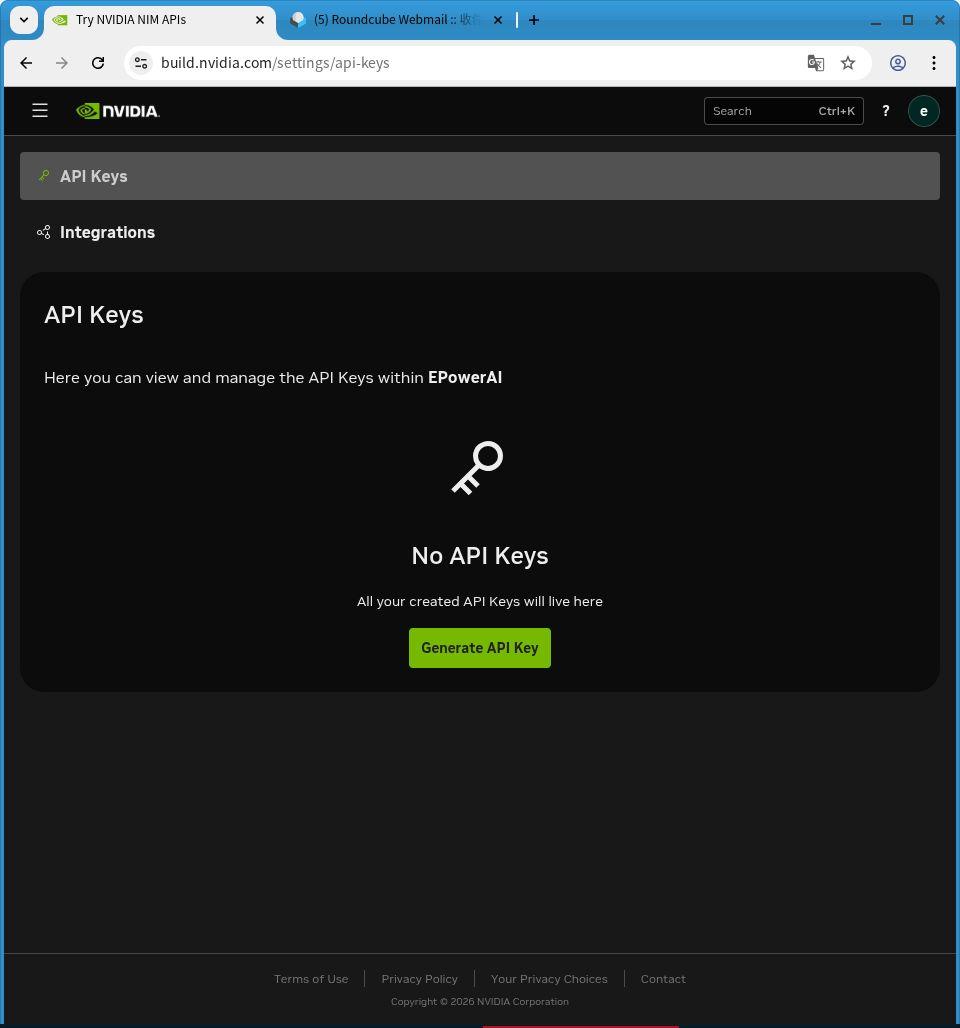The width and height of the screenshot is (960, 1028).
Task: Click the NVIDIA logo
Action: coord(118,111)
